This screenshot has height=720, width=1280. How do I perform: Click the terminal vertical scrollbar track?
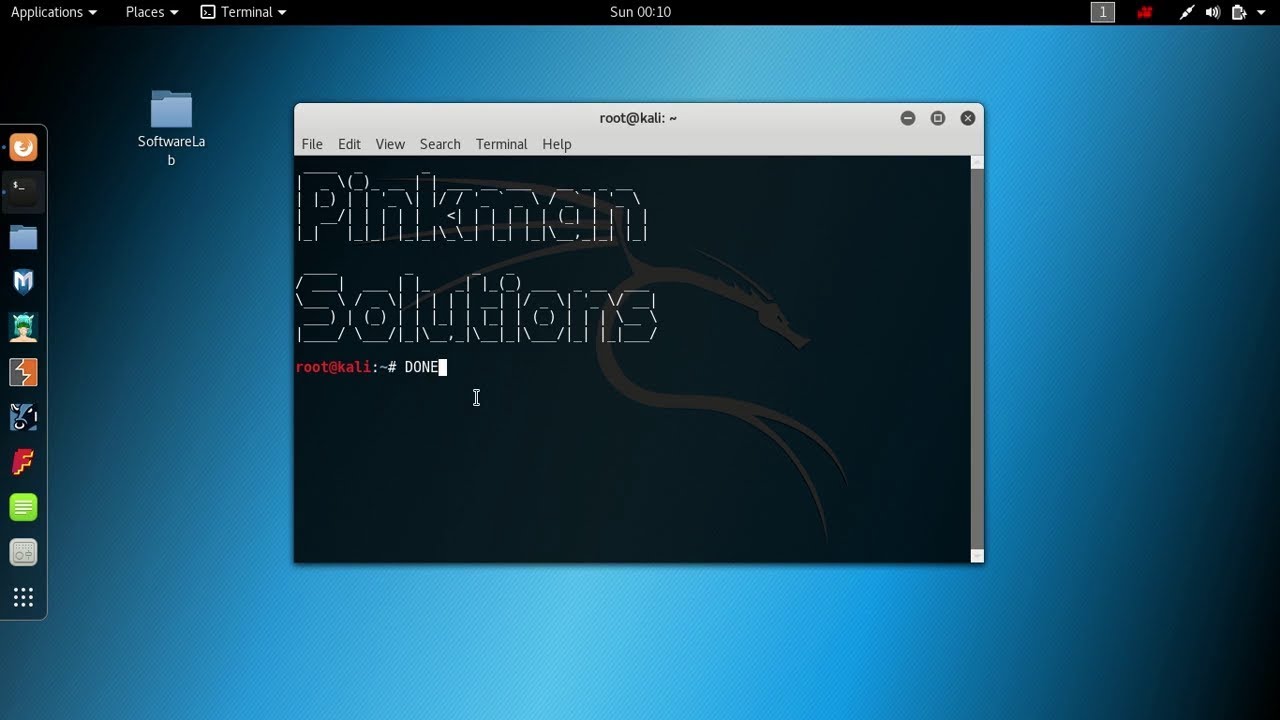click(977, 359)
